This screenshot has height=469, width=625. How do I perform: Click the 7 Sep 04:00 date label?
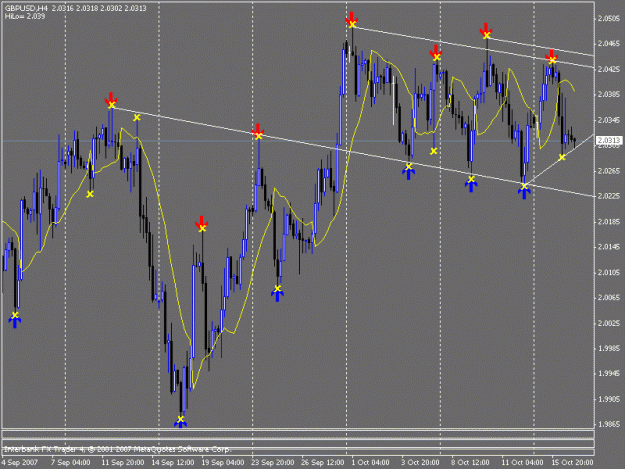click(71, 463)
